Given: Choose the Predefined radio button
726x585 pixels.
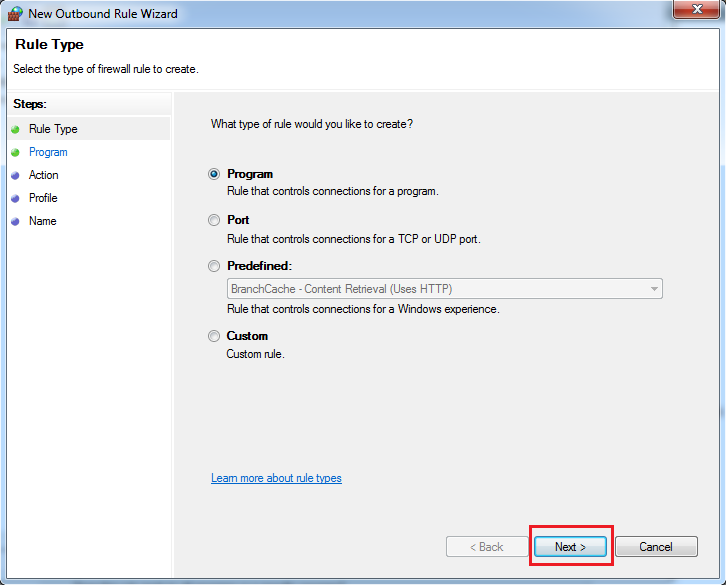Looking at the screenshot, I should [214, 266].
